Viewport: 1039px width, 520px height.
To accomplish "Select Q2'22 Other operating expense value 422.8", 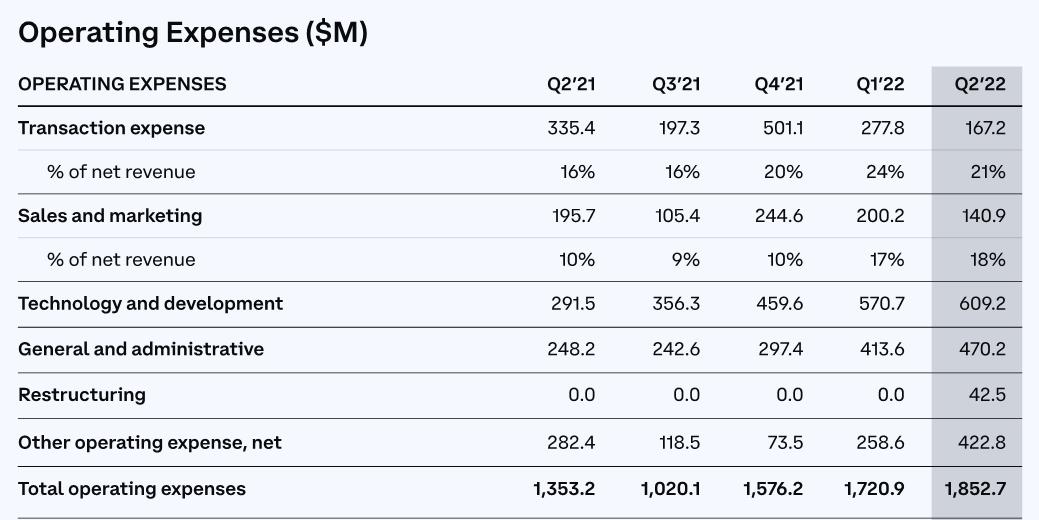I will click(981, 442).
